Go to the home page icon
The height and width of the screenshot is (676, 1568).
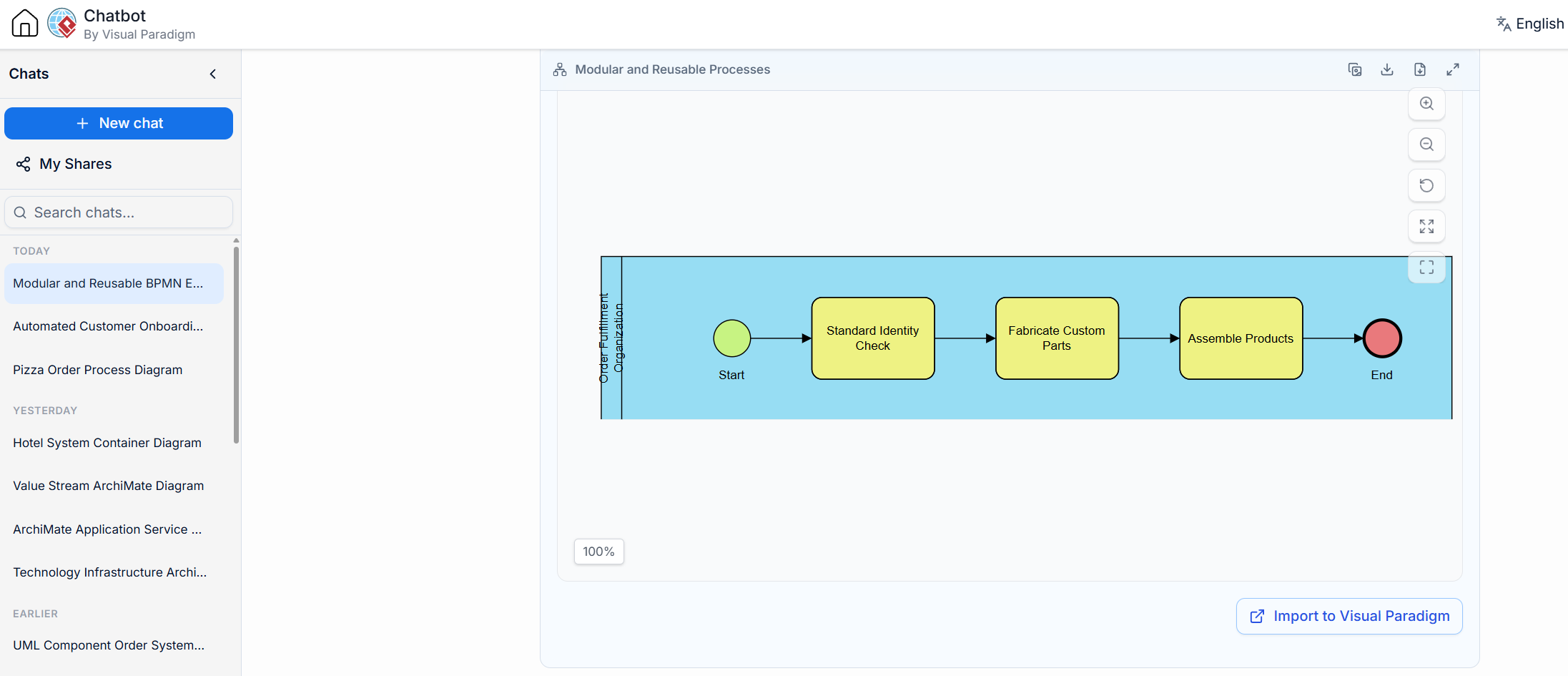[25, 23]
